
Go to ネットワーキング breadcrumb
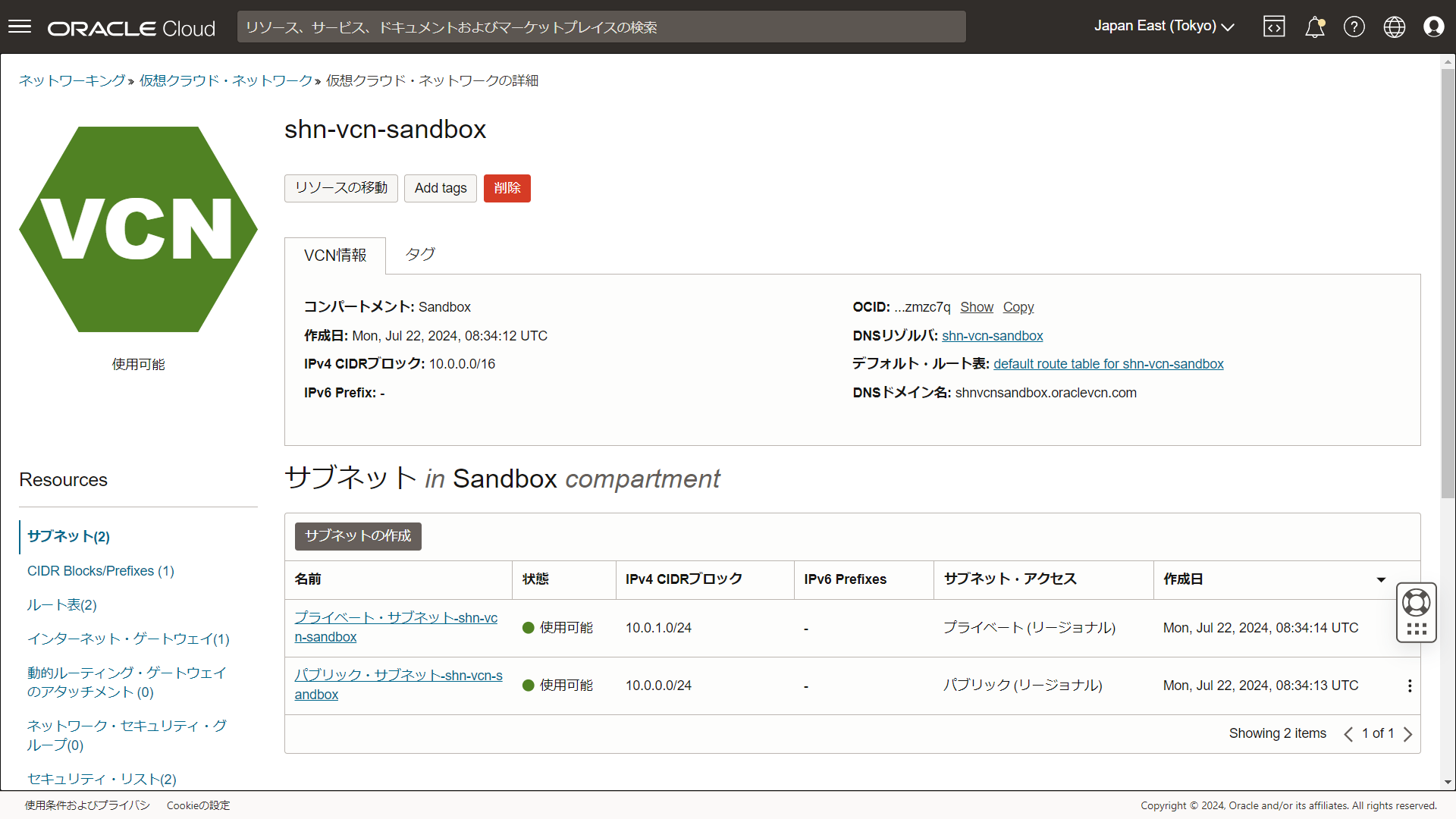click(x=72, y=80)
